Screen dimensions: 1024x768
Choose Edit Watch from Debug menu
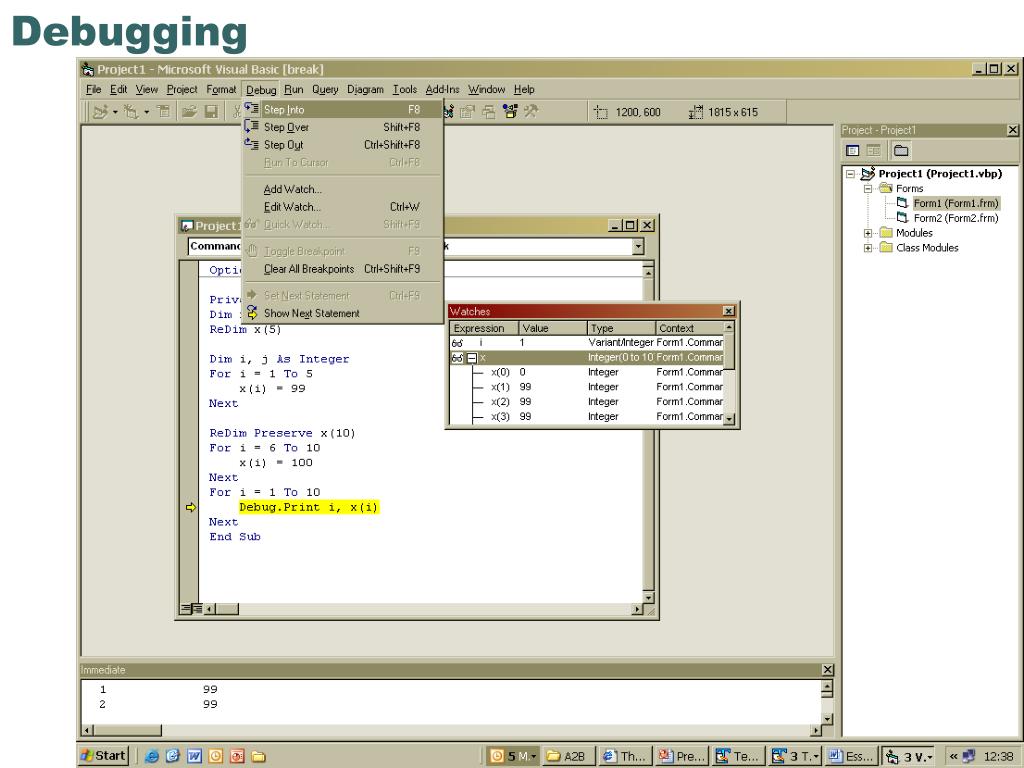pos(342,207)
